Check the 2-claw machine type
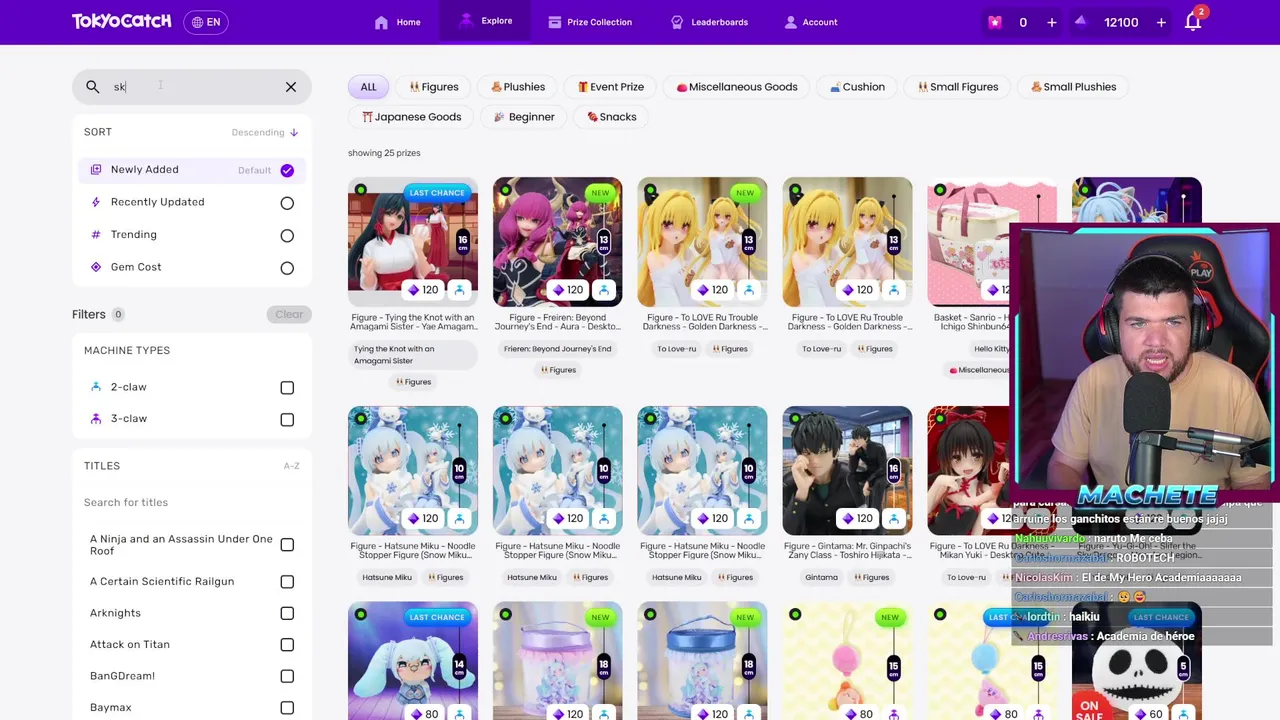The width and height of the screenshot is (1280, 720). pyautogui.click(x=287, y=388)
